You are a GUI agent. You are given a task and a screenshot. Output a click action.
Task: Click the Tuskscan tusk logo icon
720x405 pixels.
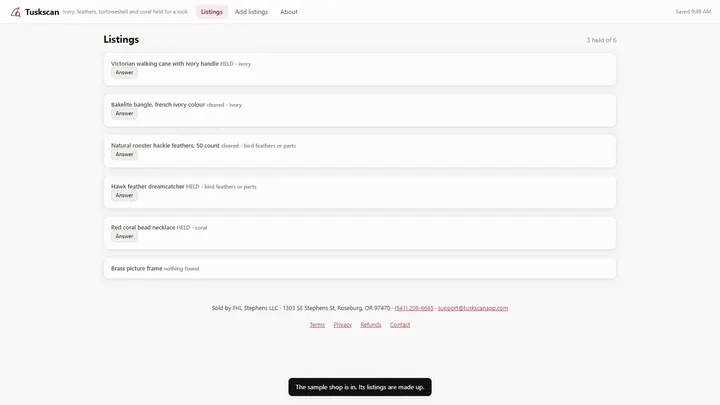16,12
